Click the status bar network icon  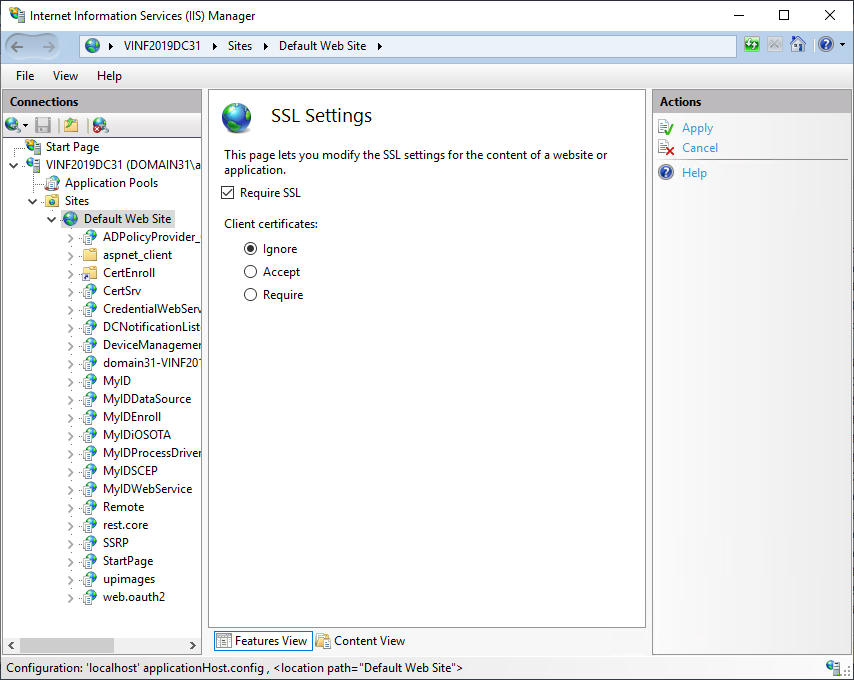click(834, 668)
